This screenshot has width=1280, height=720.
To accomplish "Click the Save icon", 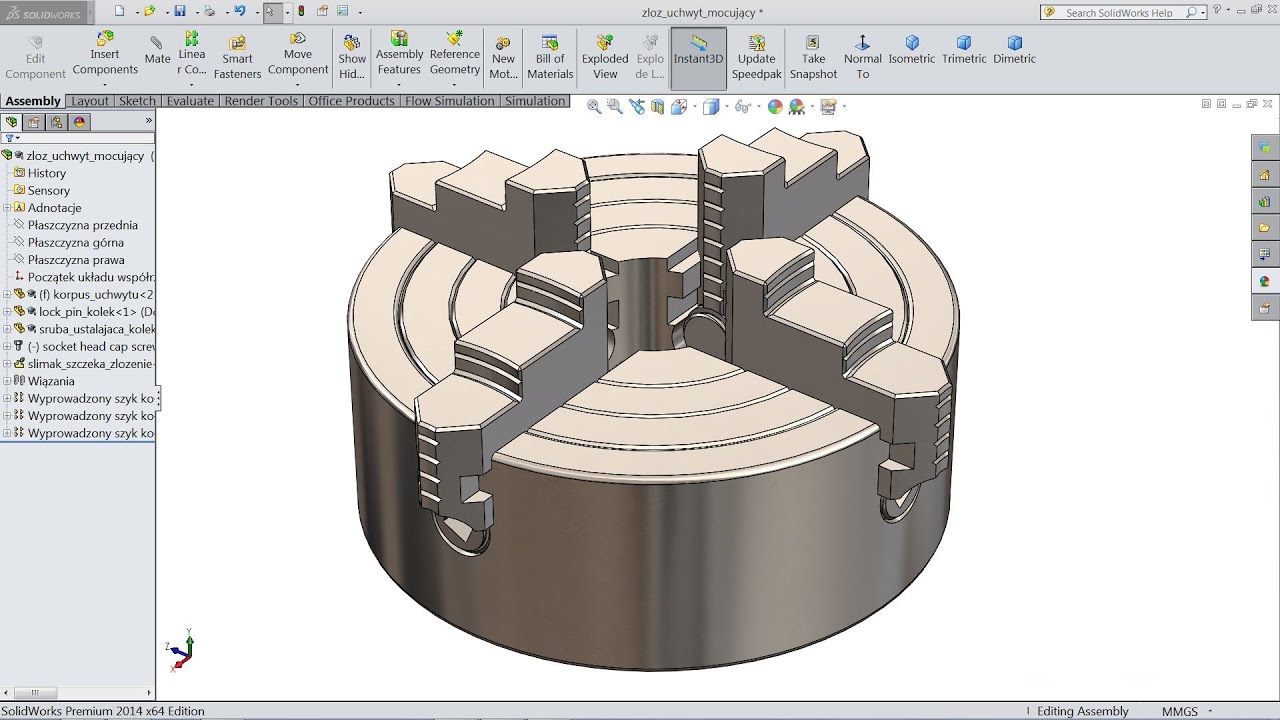I will coord(179,12).
